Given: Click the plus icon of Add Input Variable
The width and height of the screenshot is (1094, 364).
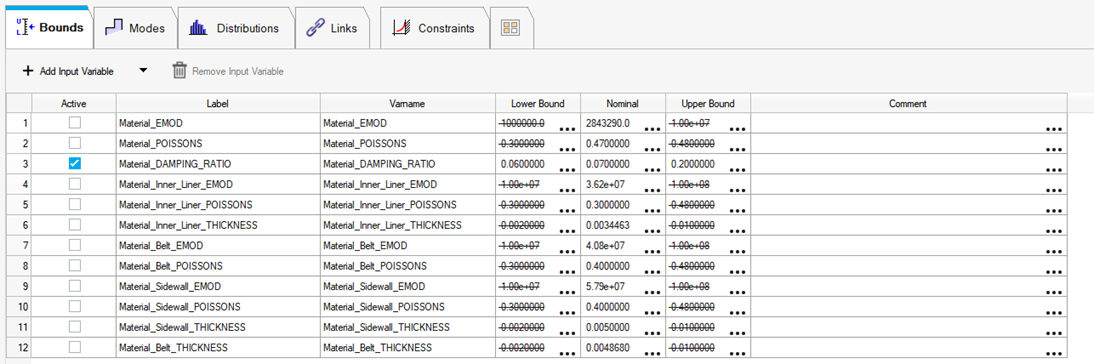Looking at the screenshot, I should tap(28, 71).
